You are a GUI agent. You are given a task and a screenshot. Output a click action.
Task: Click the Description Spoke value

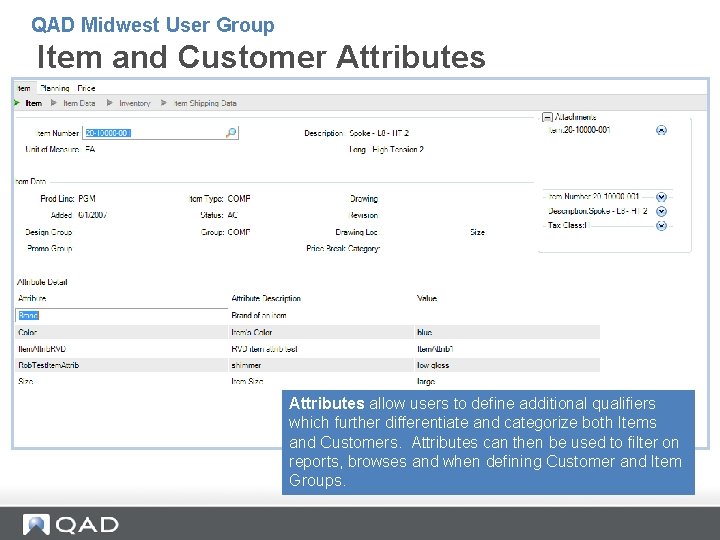click(379, 133)
